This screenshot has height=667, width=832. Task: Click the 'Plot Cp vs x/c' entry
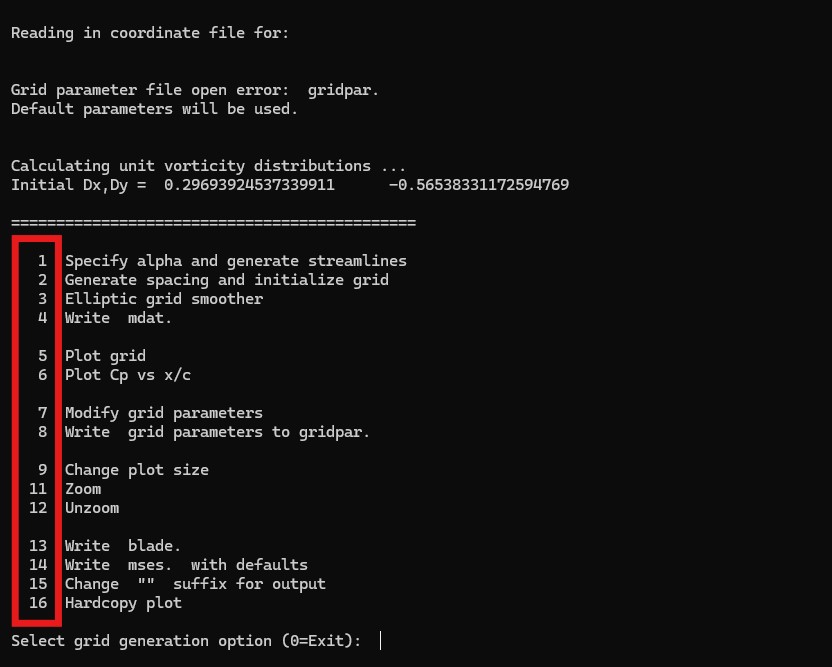click(x=128, y=375)
